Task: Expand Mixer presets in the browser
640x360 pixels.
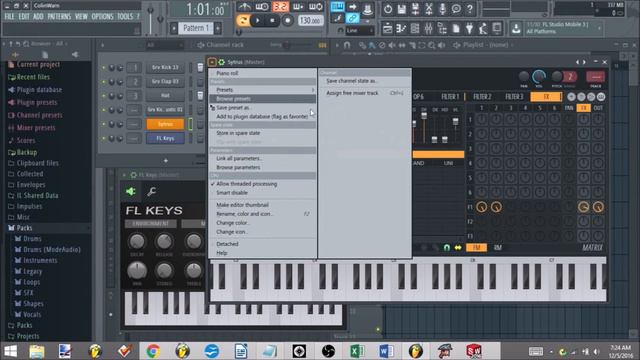Action: click(36, 128)
